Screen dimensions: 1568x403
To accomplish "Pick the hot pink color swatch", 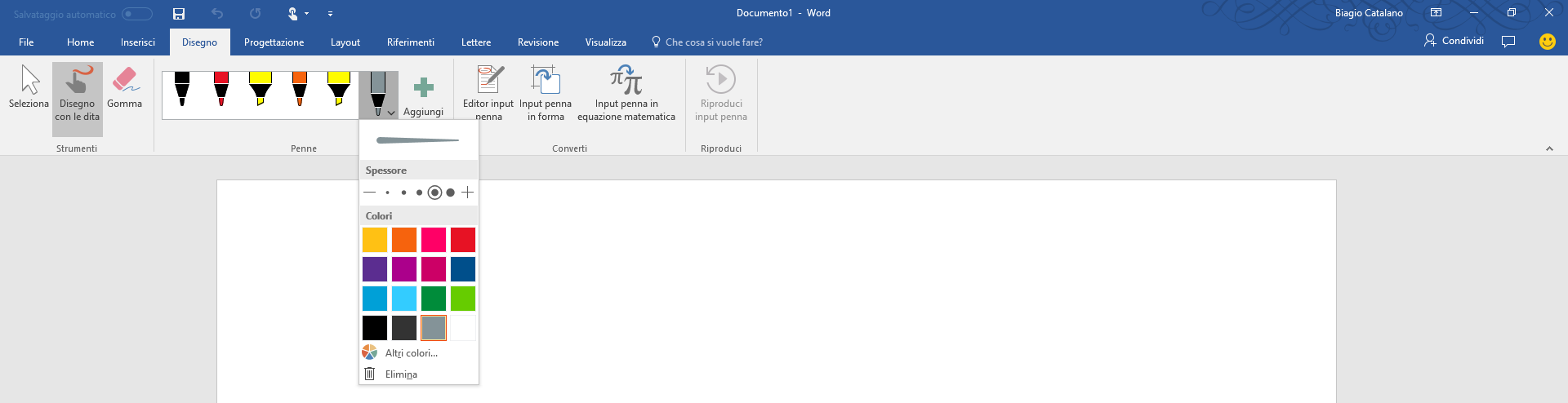I will click(x=434, y=240).
